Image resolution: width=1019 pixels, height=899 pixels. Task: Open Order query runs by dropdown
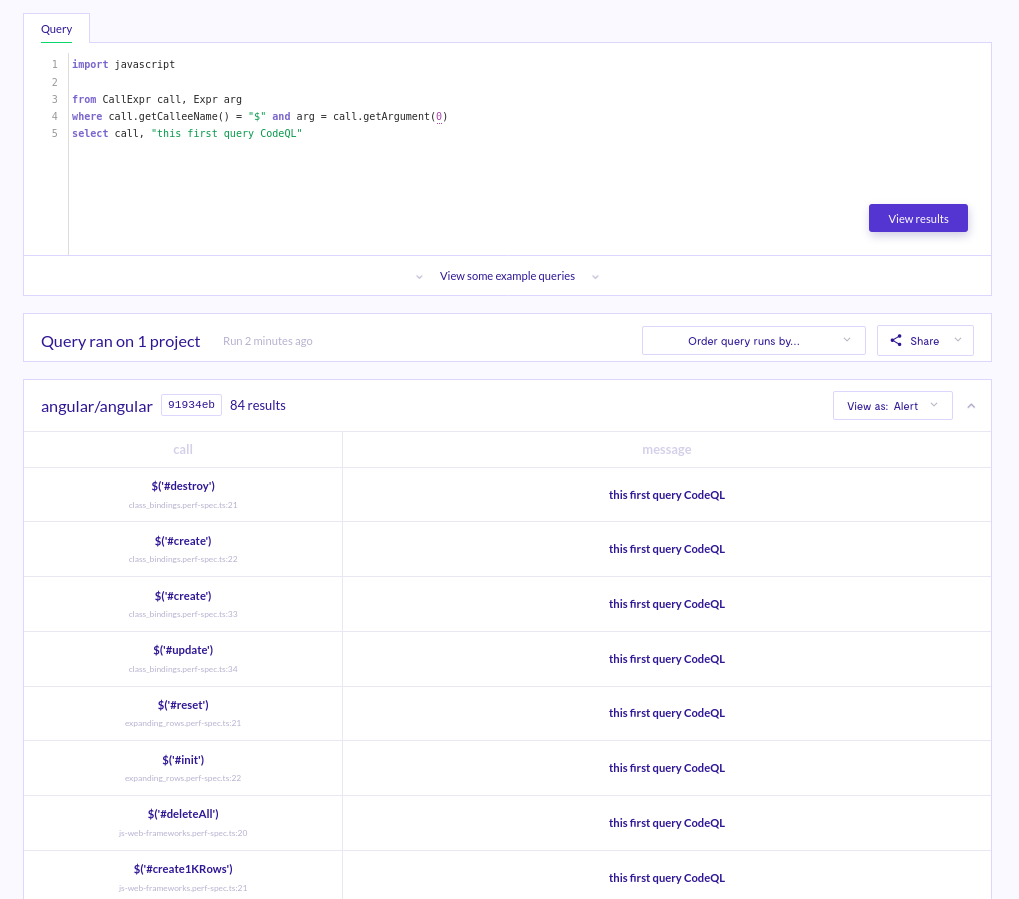(753, 341)
